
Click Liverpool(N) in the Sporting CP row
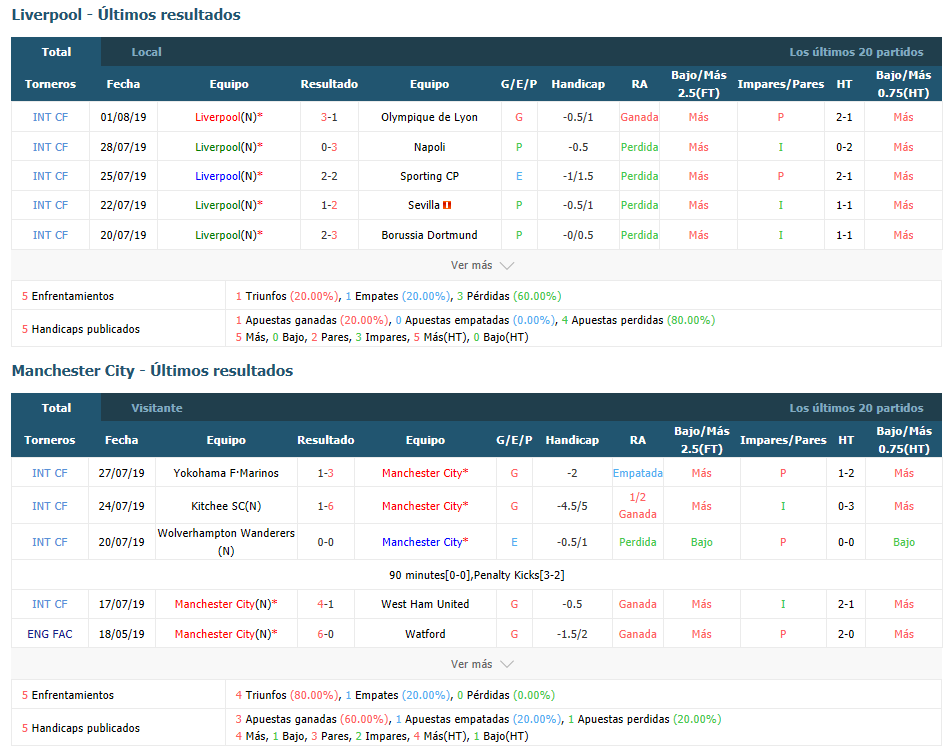(229, 176)
